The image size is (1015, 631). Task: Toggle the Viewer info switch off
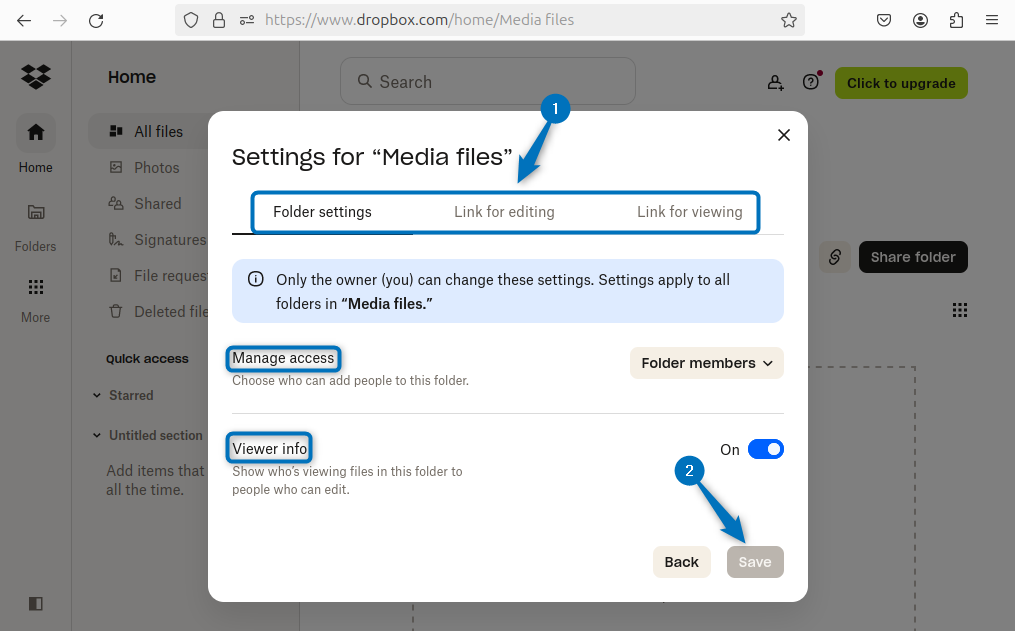tap(765, 449)
